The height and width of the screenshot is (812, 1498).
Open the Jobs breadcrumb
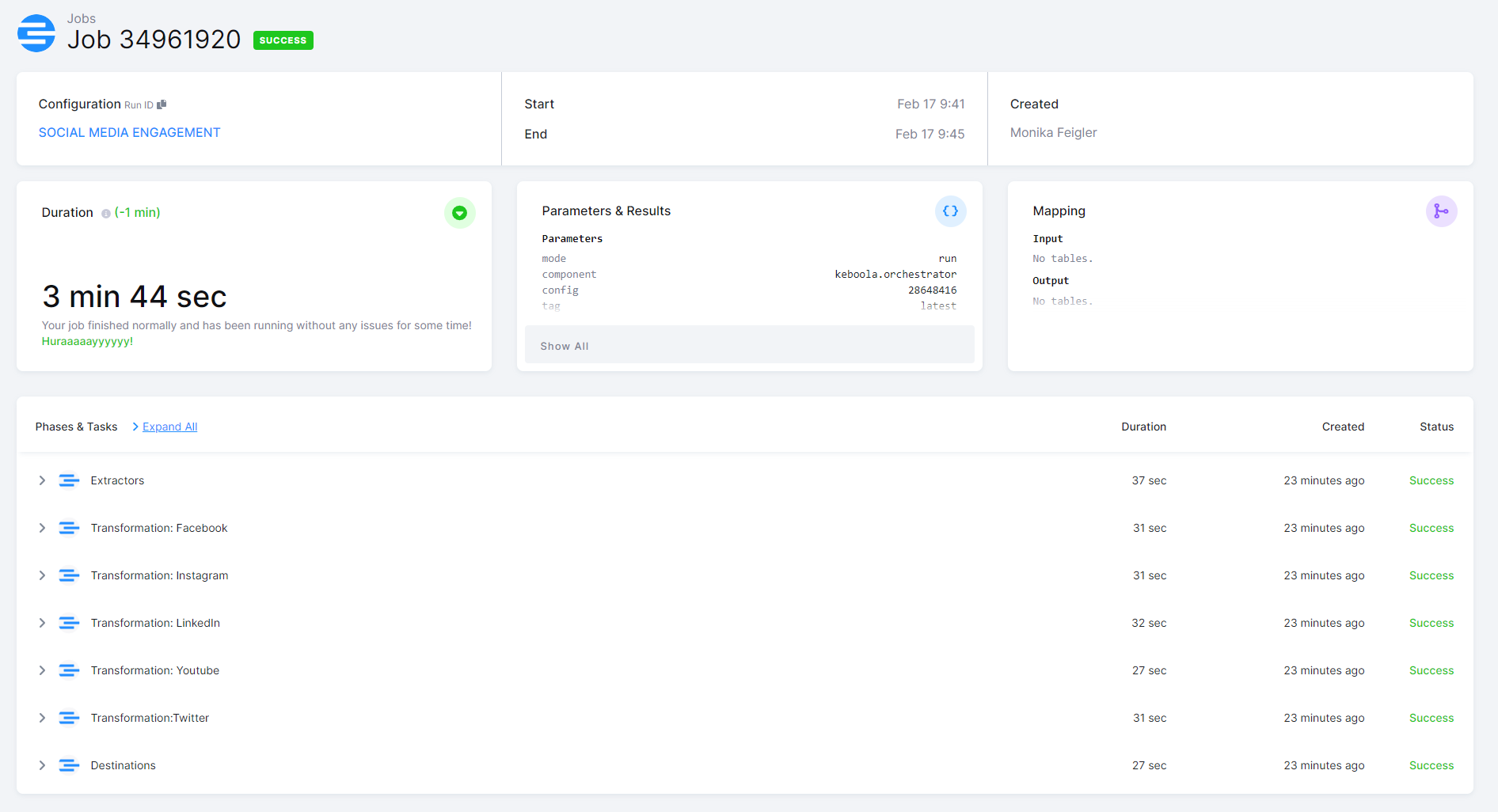point(81,18)
